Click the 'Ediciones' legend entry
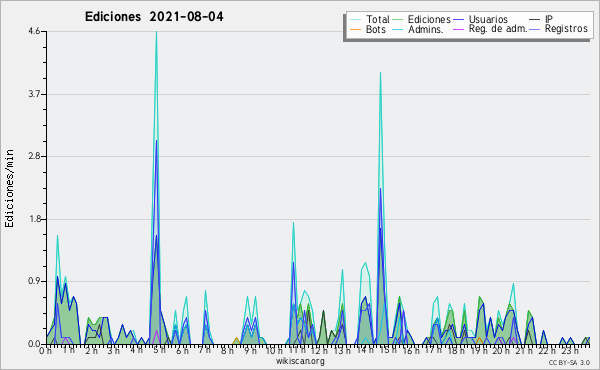This screenshot has width=600, height=370. tap(429, 19)
